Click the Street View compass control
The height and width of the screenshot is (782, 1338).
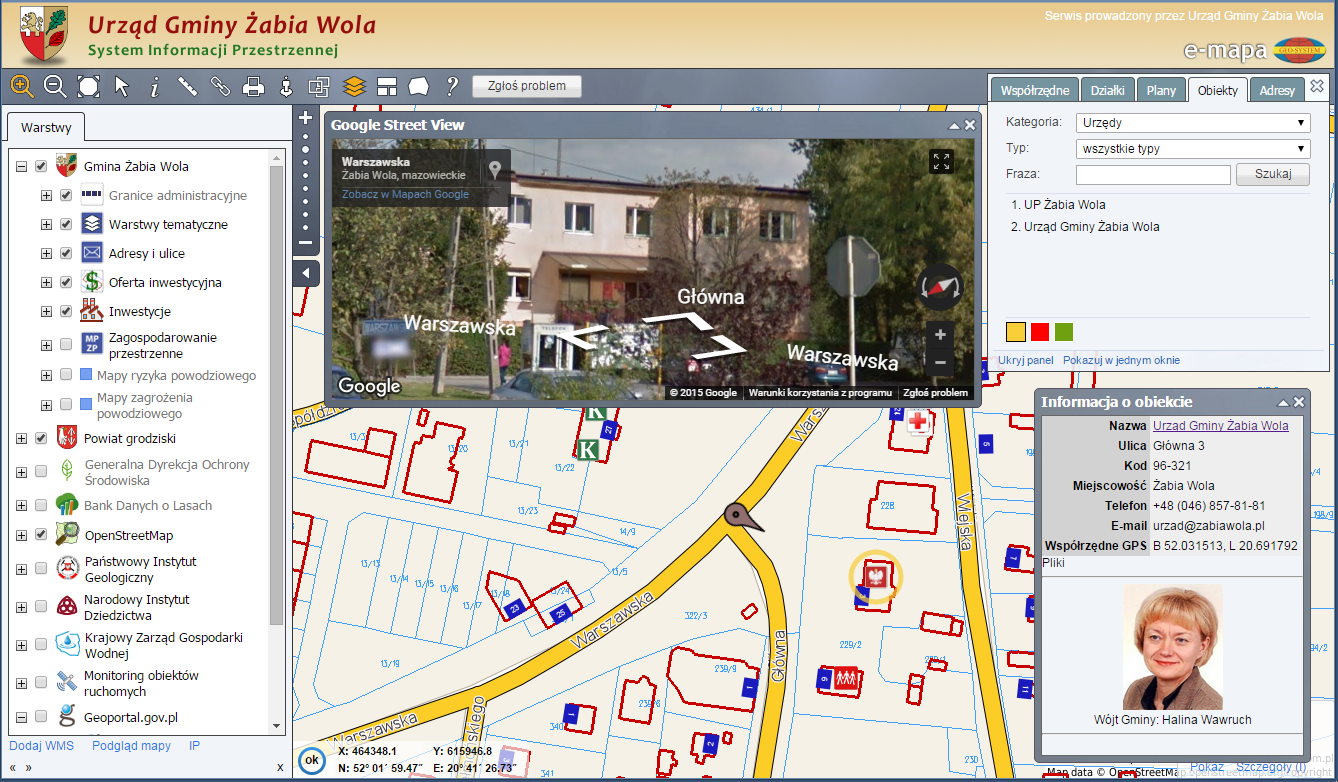(939, 287)
